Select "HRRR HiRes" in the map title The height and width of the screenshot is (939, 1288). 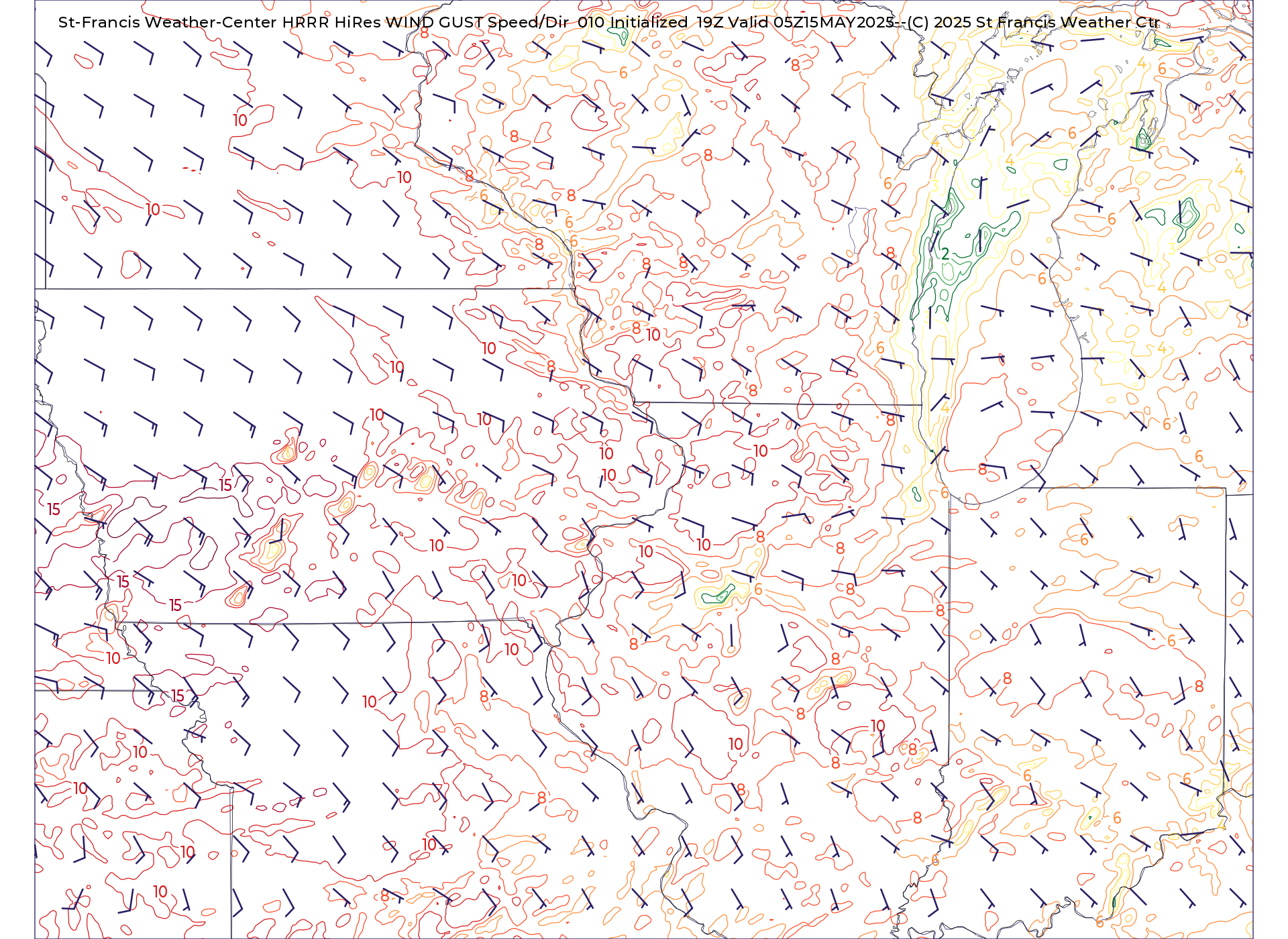pos(331,22)
